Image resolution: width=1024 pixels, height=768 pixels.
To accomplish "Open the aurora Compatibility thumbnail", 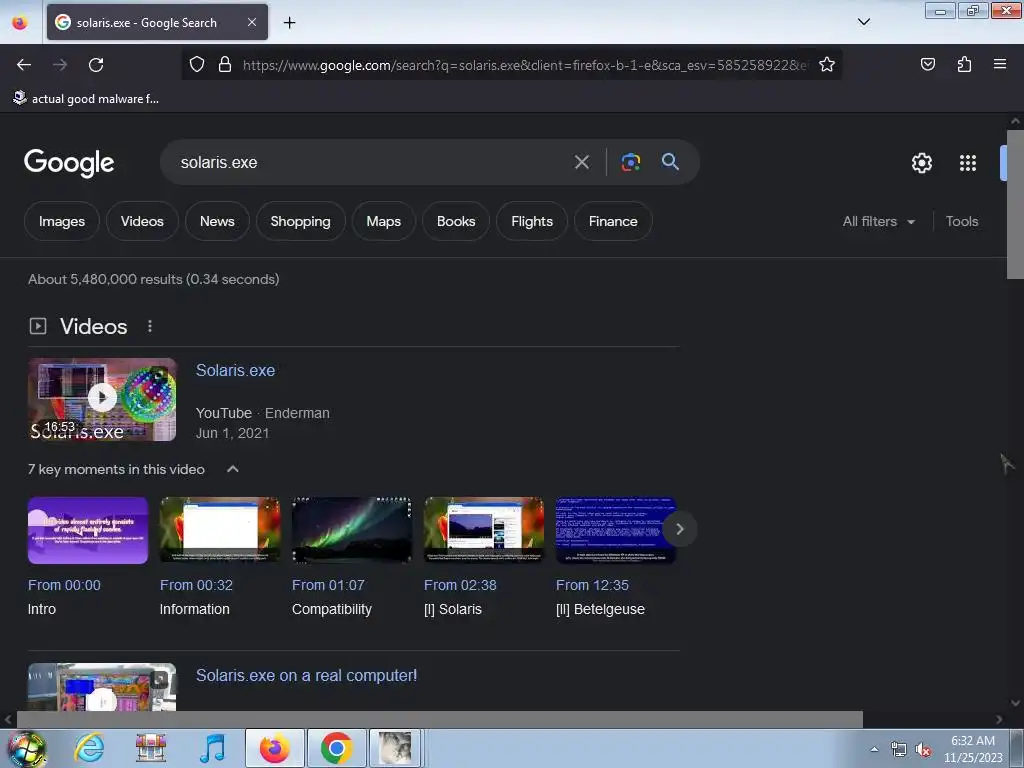I will (351, 530).
